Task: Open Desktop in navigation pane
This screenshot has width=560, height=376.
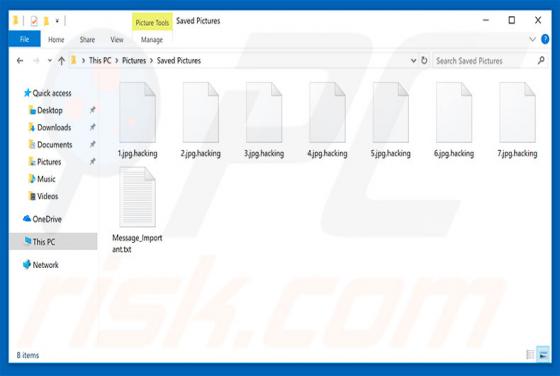Action: point(50,110)
